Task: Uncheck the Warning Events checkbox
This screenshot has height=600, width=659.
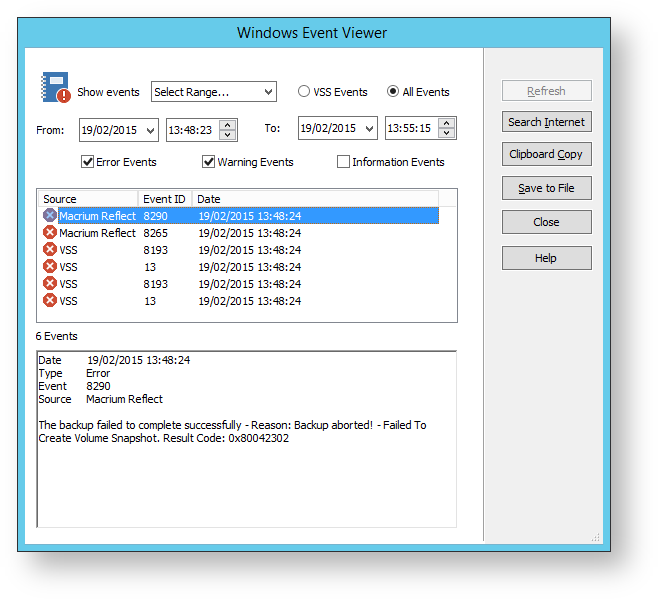Action: [208, 162]
